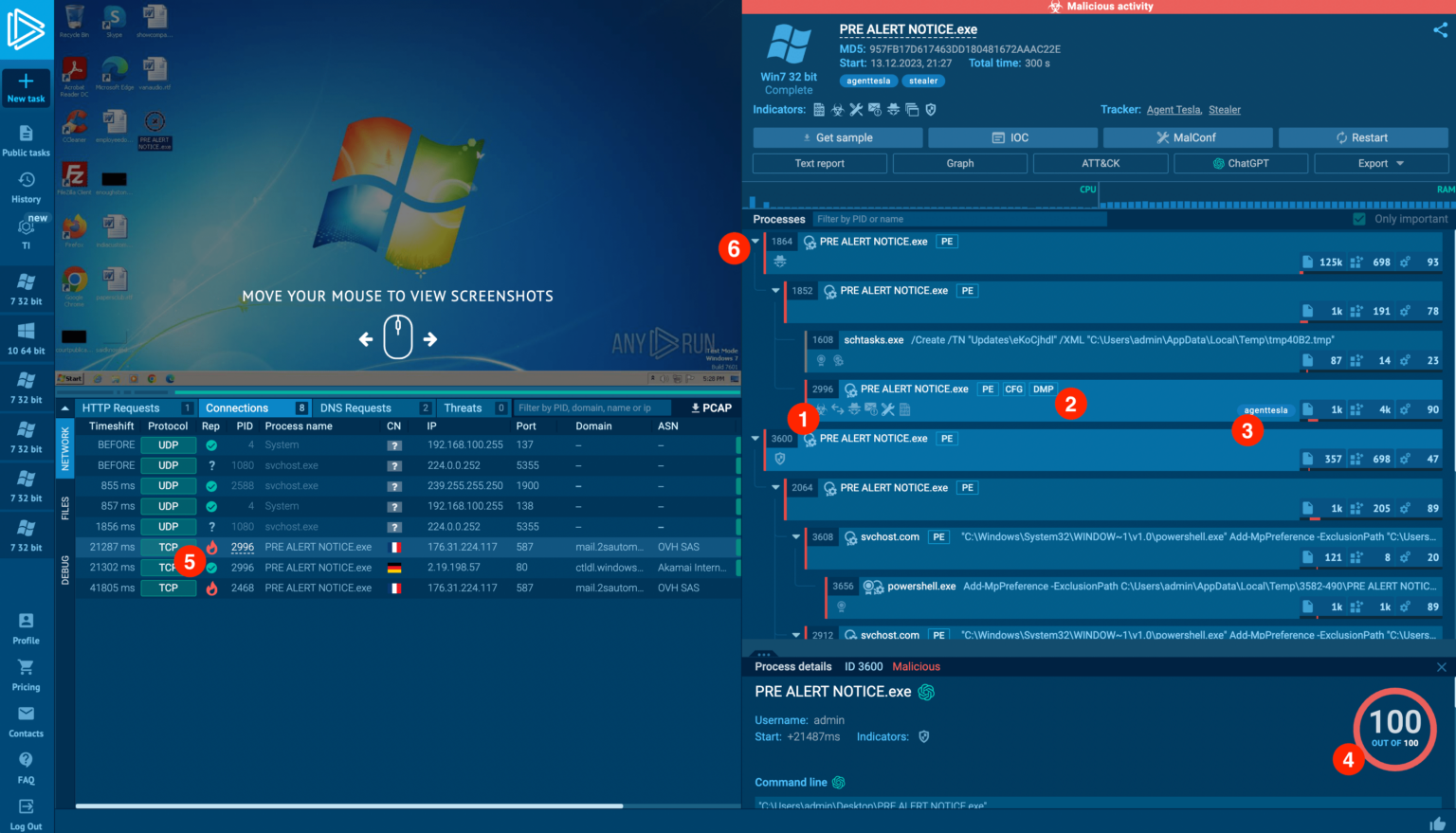
Task: Open the History sidebar icon
Action: 26,180
